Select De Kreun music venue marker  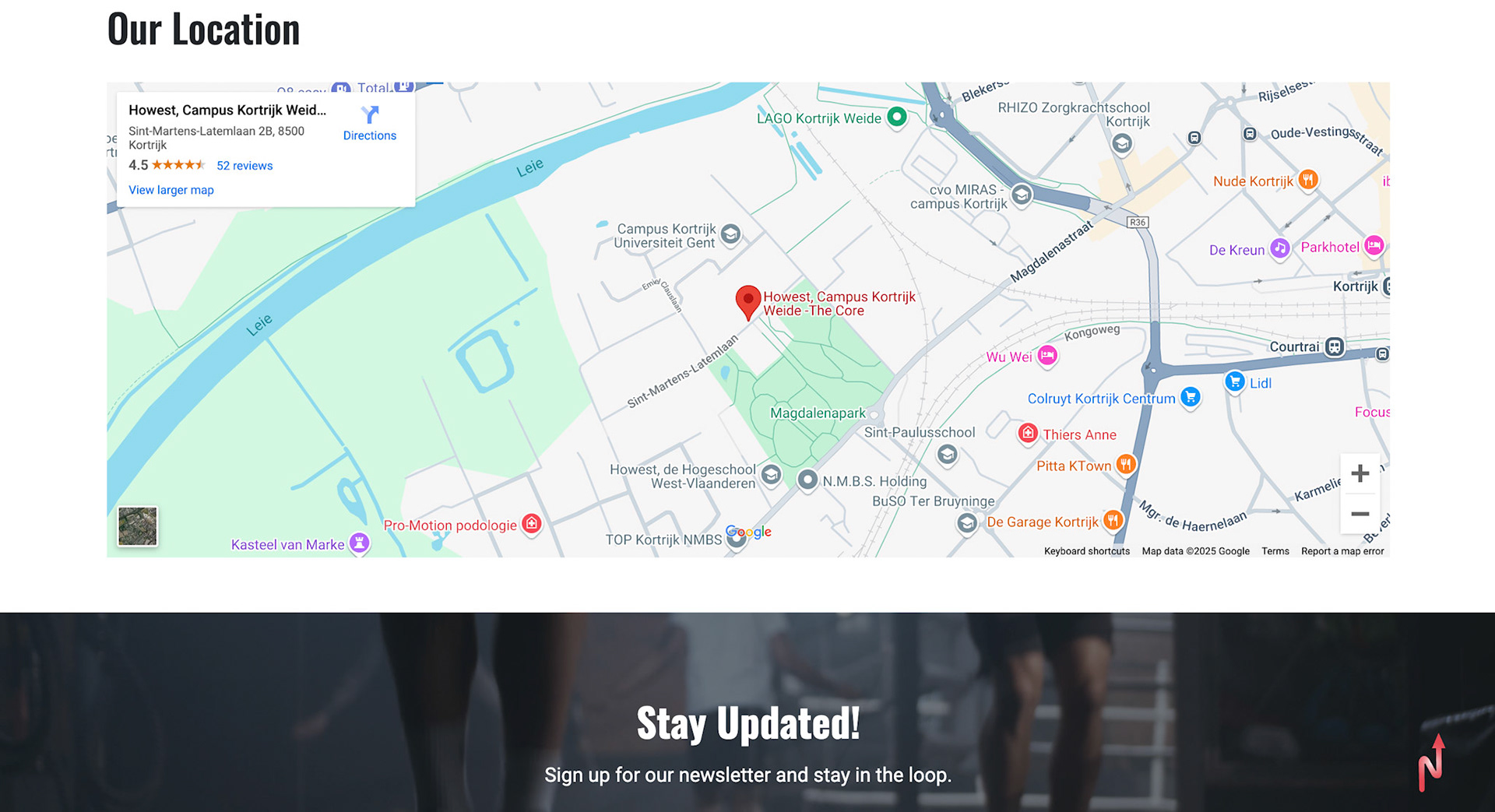[x=1279, y=249]
